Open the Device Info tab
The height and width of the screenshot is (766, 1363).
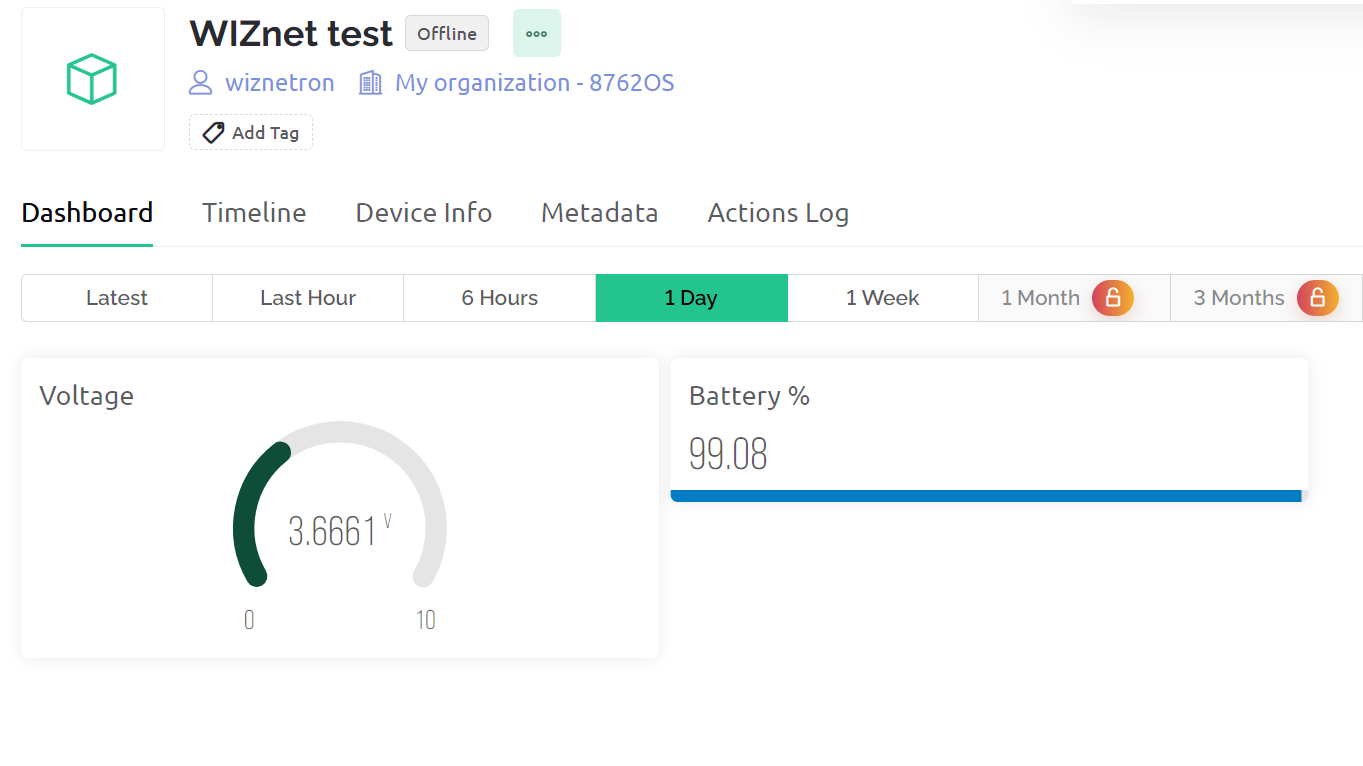[424, 213]
